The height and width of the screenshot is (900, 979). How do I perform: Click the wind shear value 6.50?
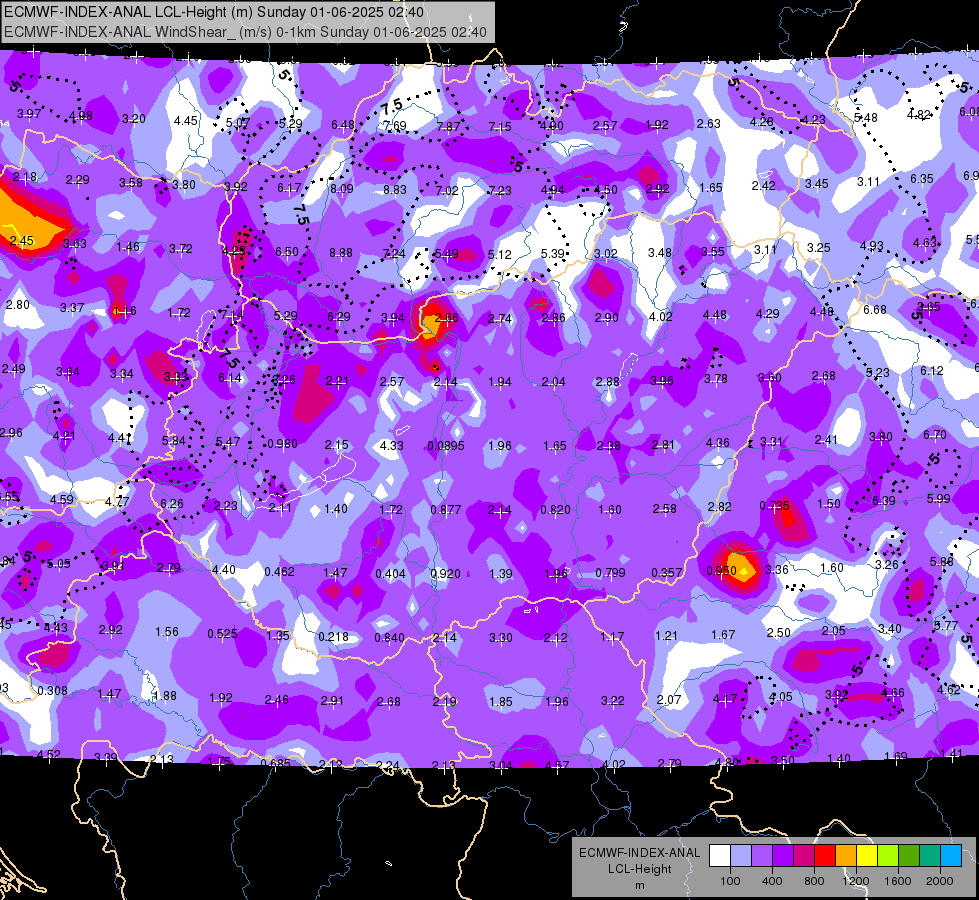tap(287, 252)
